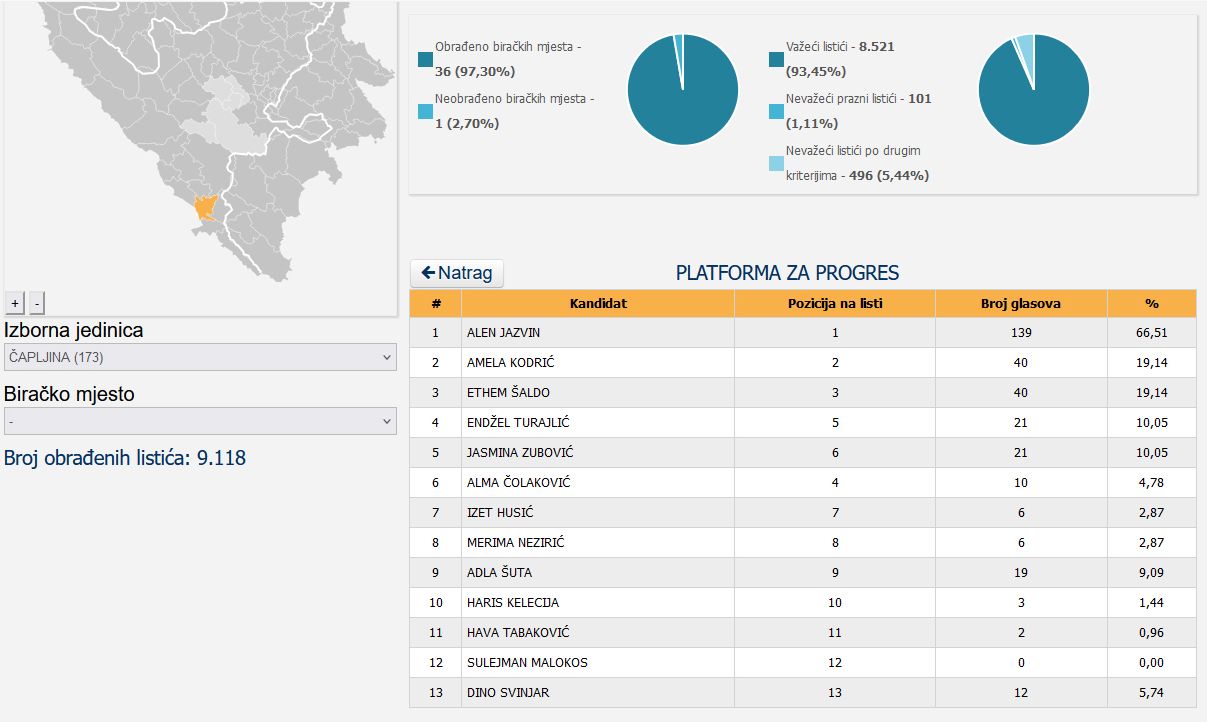This screenshot has height=722, width=1207.
Task: Click the Nevažeći prazni listići legend square
Action: click(777, 111)
